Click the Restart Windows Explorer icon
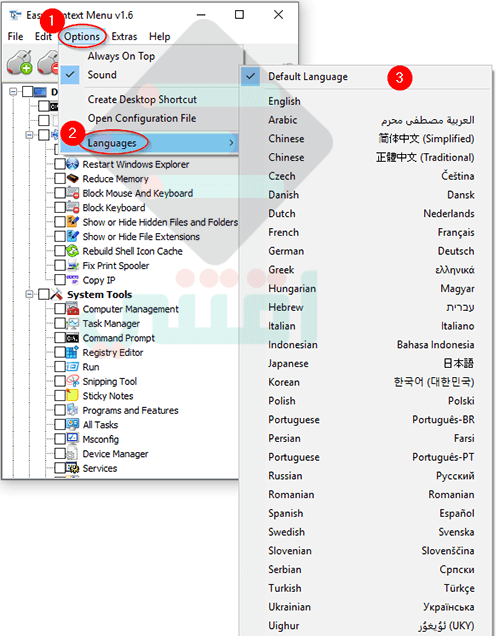Viewport: 500px width, 636px height. point(73,164)
